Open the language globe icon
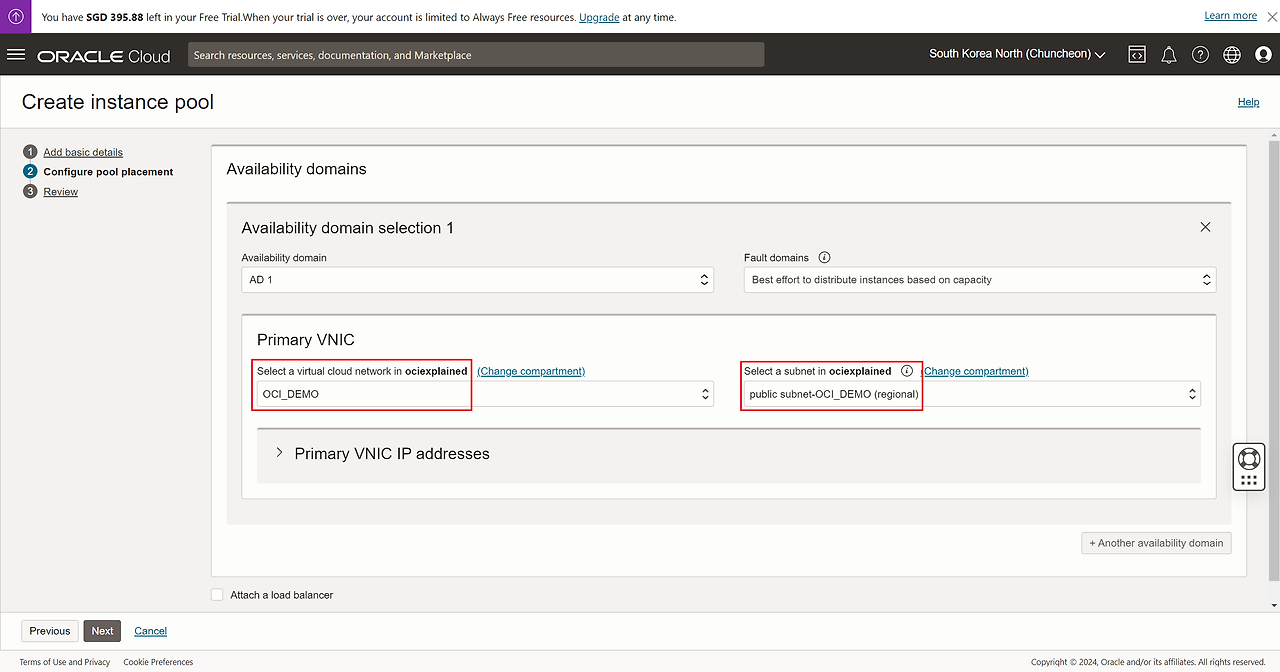The image size is (1280, 672). pyautogui.click(x=1232, y=55)
